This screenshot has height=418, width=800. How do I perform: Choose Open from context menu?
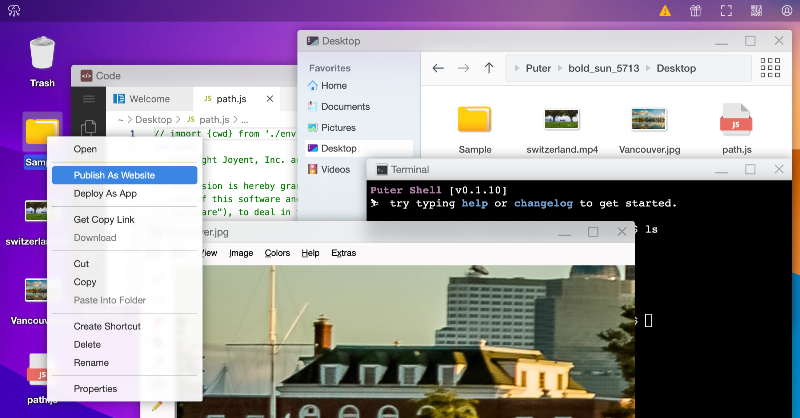coord(124,149)
